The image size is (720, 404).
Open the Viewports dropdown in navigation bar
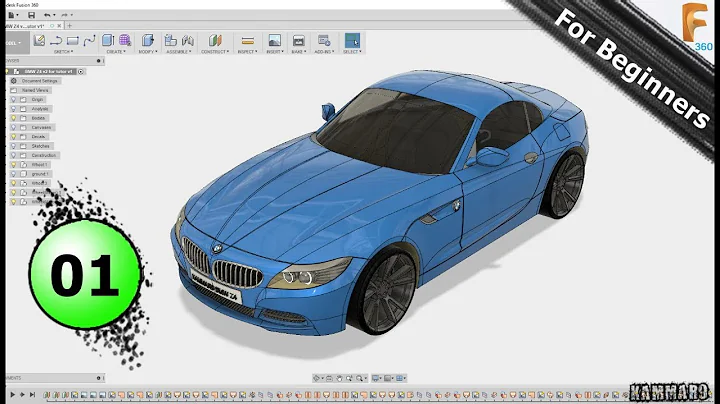(x=401, y=378)
